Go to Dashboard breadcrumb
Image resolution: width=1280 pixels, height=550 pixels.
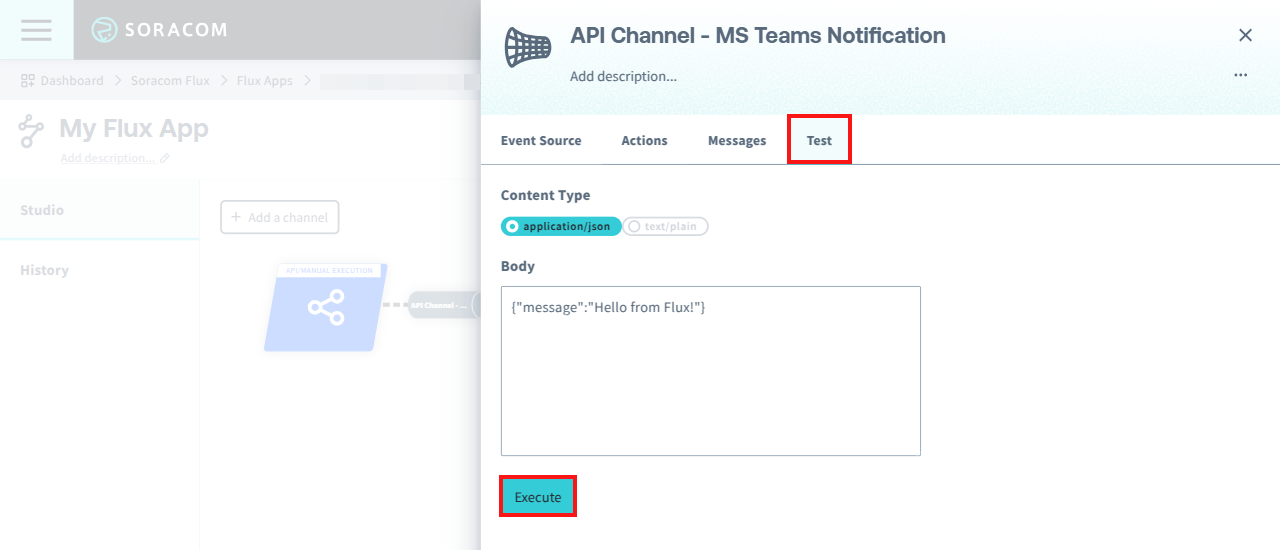[62, 81]
